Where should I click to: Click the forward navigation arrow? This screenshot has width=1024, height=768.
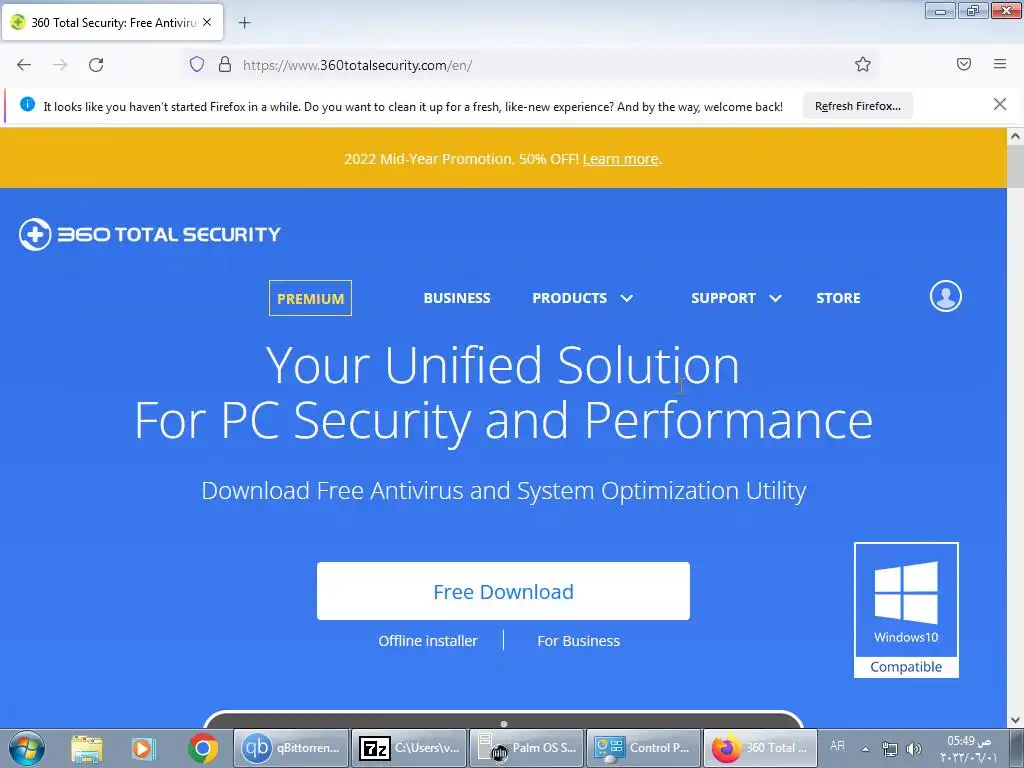[x=60, y=65]
